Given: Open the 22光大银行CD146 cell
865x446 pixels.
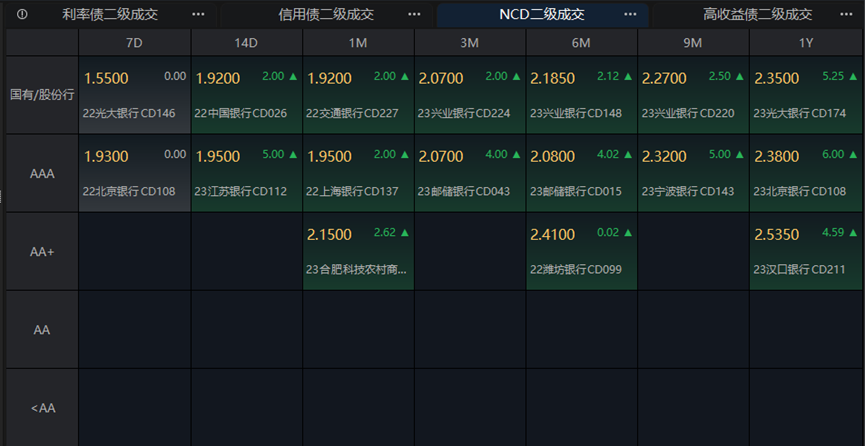Looking at the screenshot, I should (x=135, y=94).
